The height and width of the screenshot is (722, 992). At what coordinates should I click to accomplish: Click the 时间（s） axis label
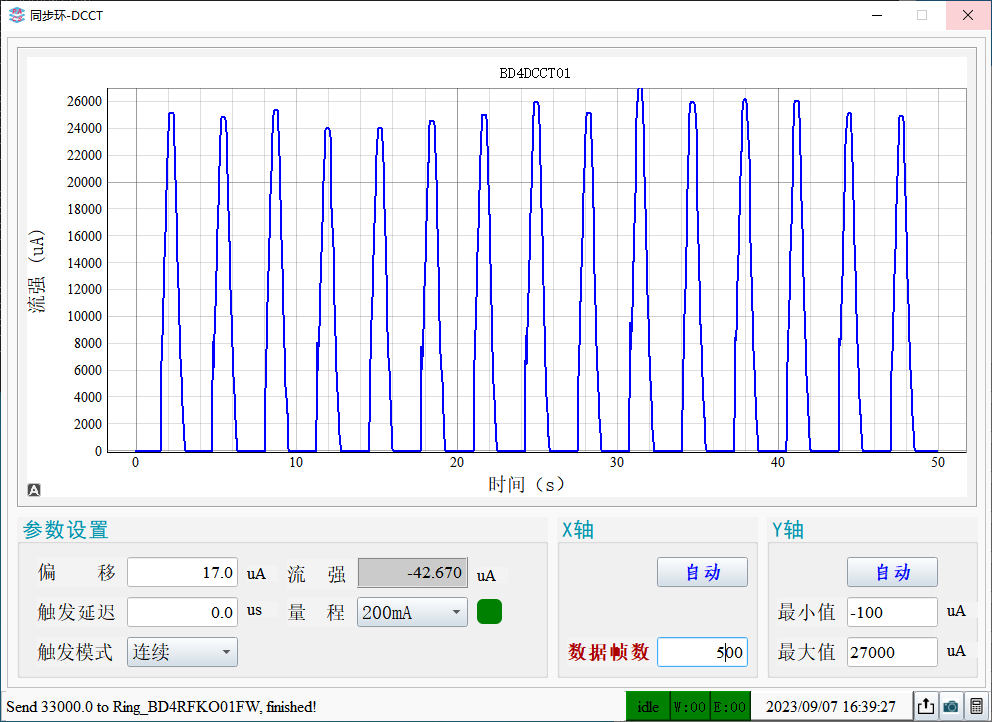click(526, 484)
